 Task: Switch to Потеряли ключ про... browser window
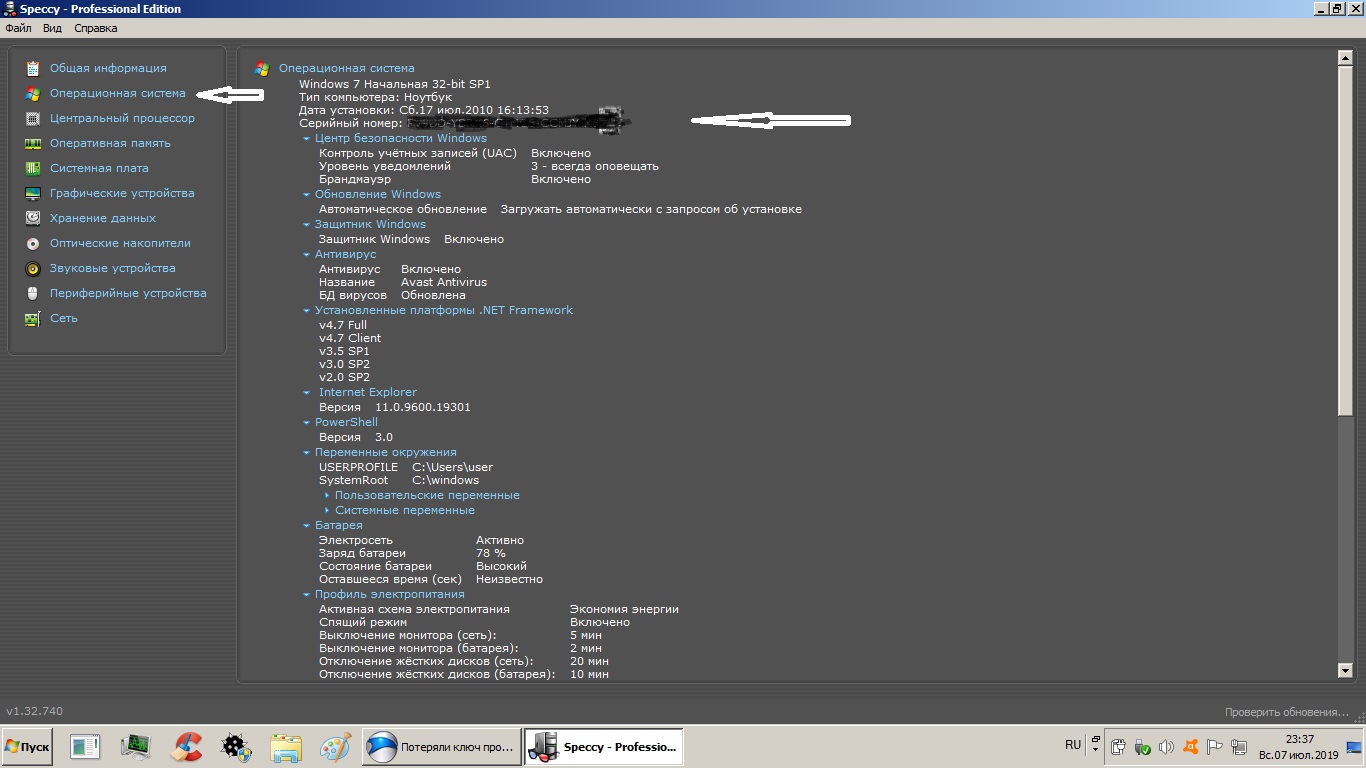tap(441, 747)
